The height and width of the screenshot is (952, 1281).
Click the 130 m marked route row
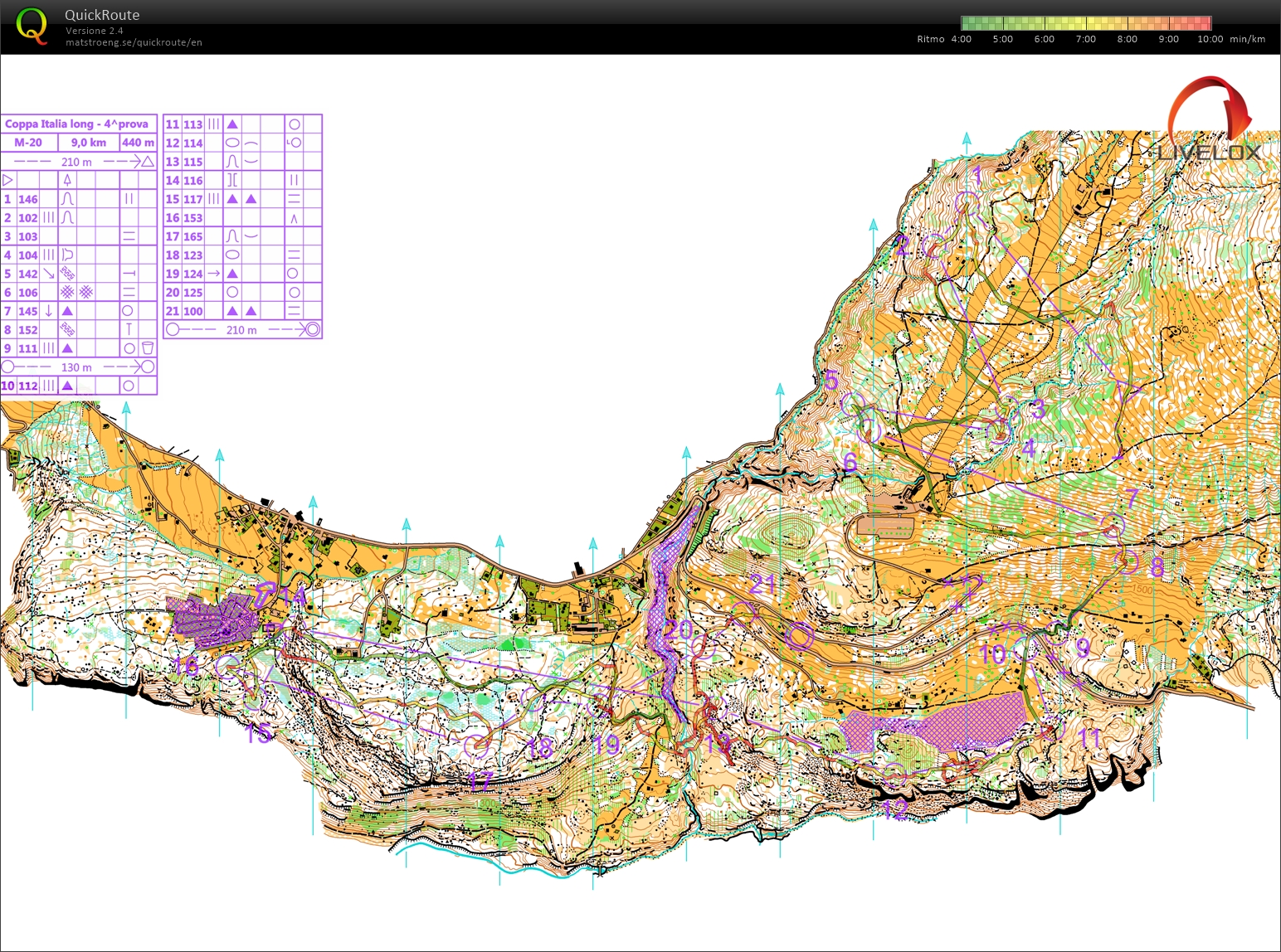tap(79, 367)
